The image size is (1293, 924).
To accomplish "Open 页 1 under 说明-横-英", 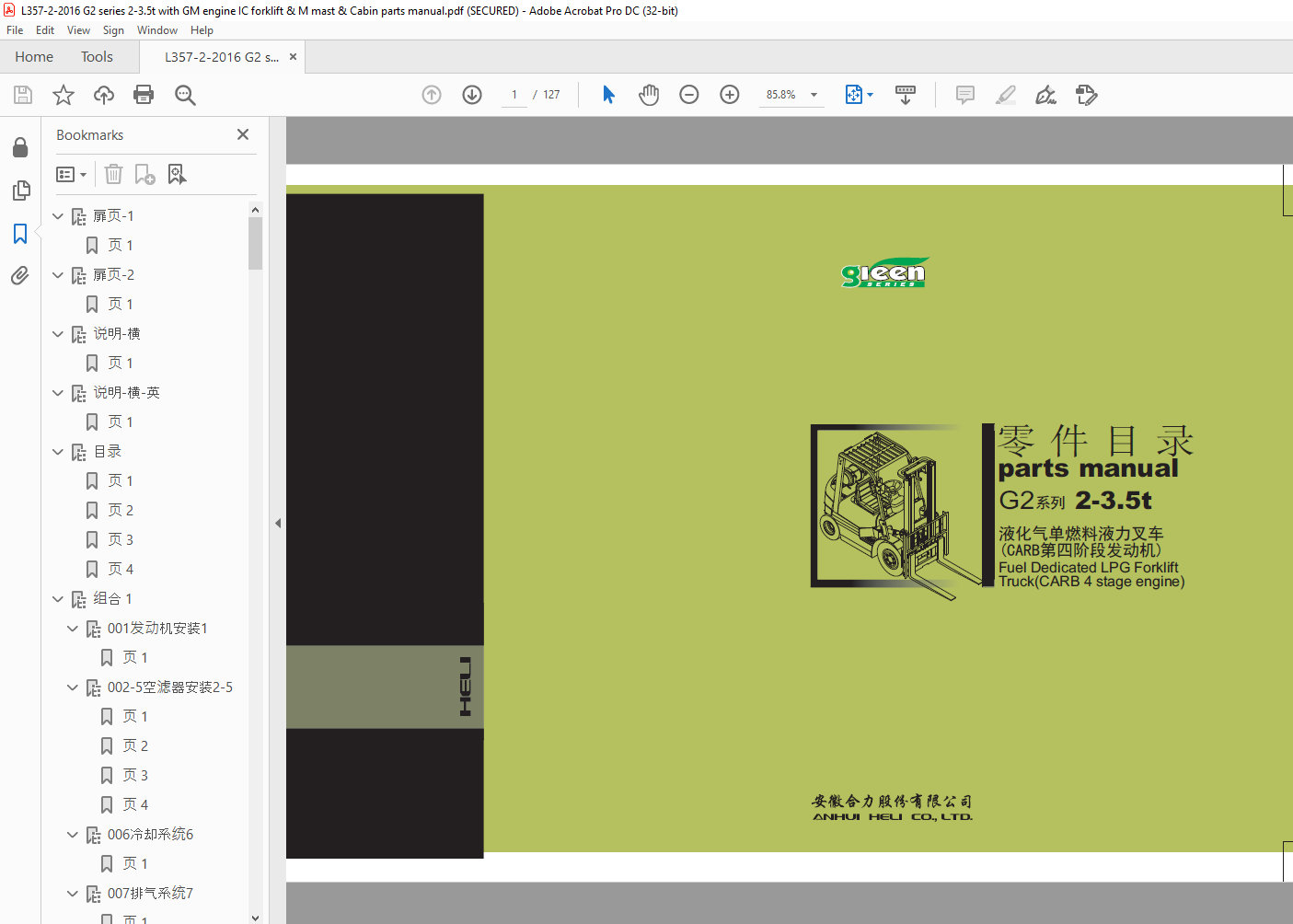I will 121,422.
